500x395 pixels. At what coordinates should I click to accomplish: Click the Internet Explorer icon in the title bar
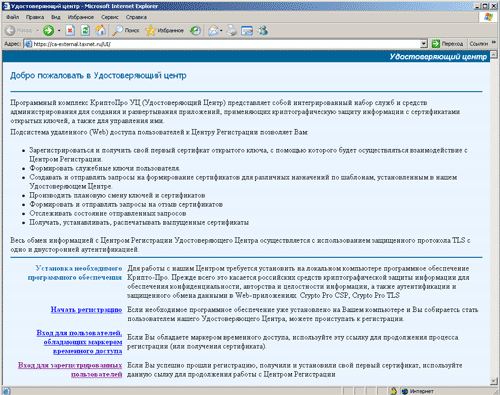point(6,6)
